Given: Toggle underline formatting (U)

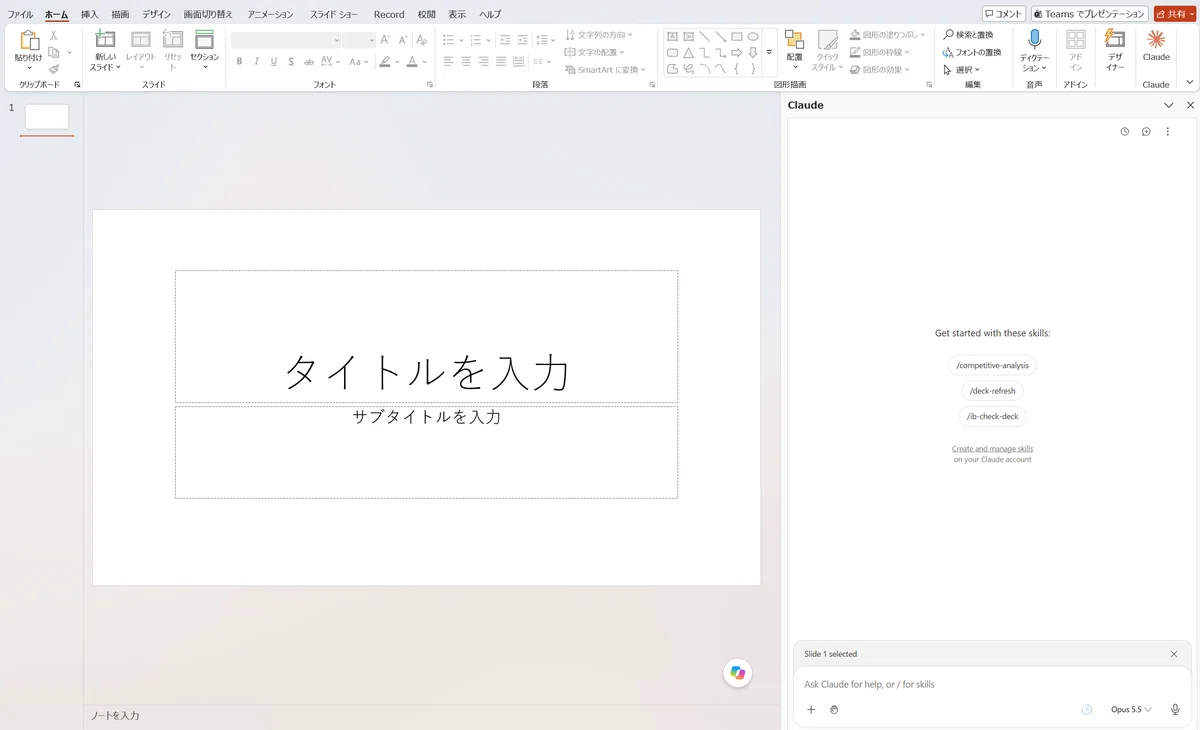Looking at the screenshot, I should [x=273, y=62].
